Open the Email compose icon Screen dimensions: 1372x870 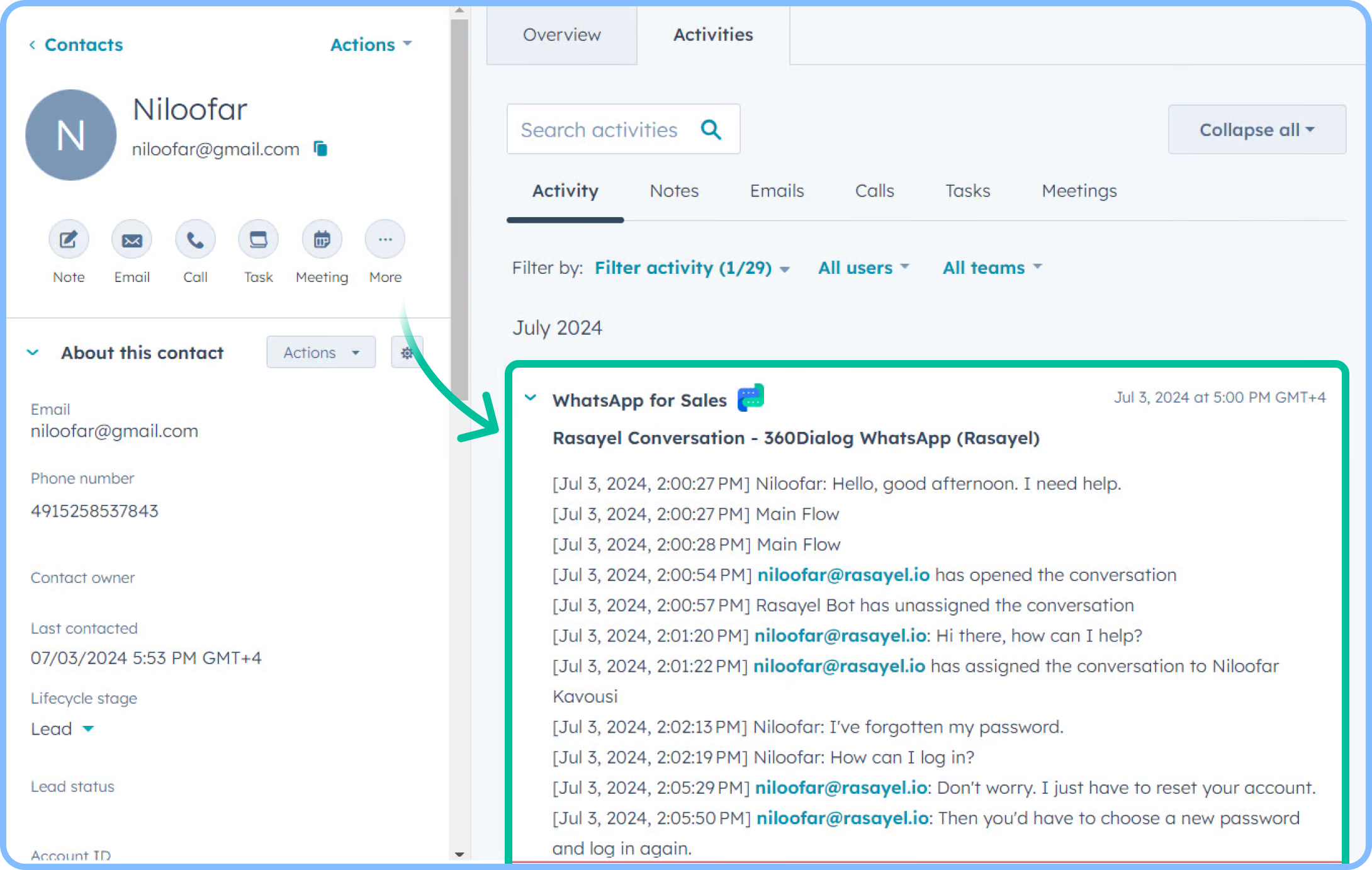point(132,239)
